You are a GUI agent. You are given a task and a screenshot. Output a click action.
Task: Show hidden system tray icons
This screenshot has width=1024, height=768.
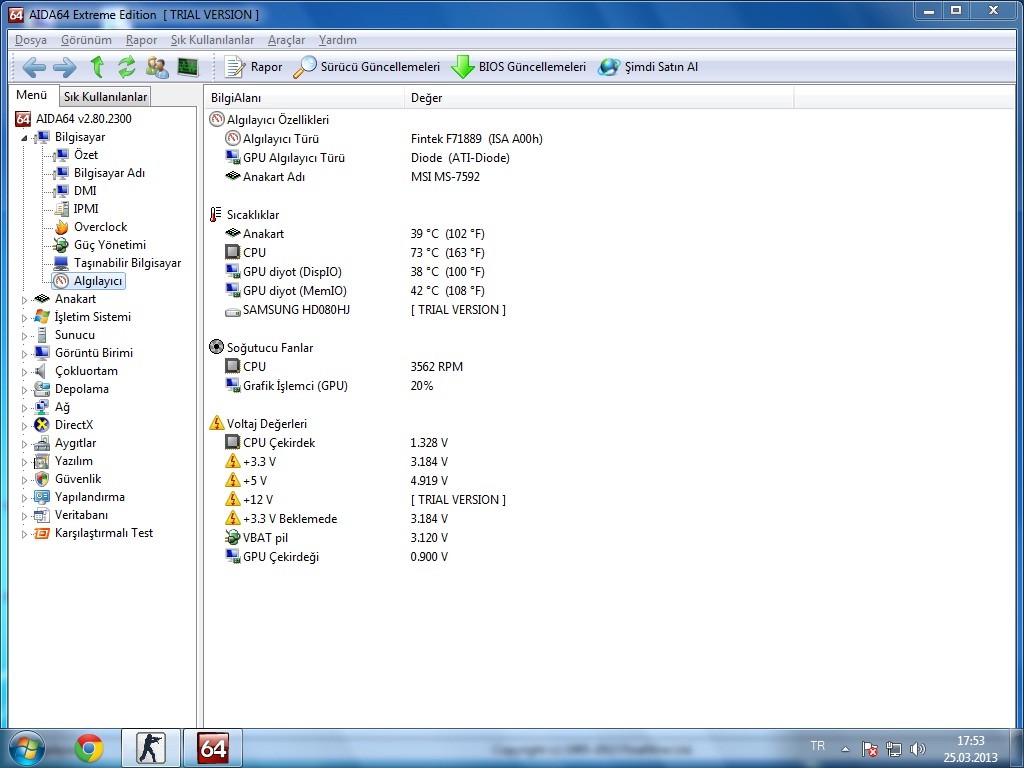tap(845, 749)
